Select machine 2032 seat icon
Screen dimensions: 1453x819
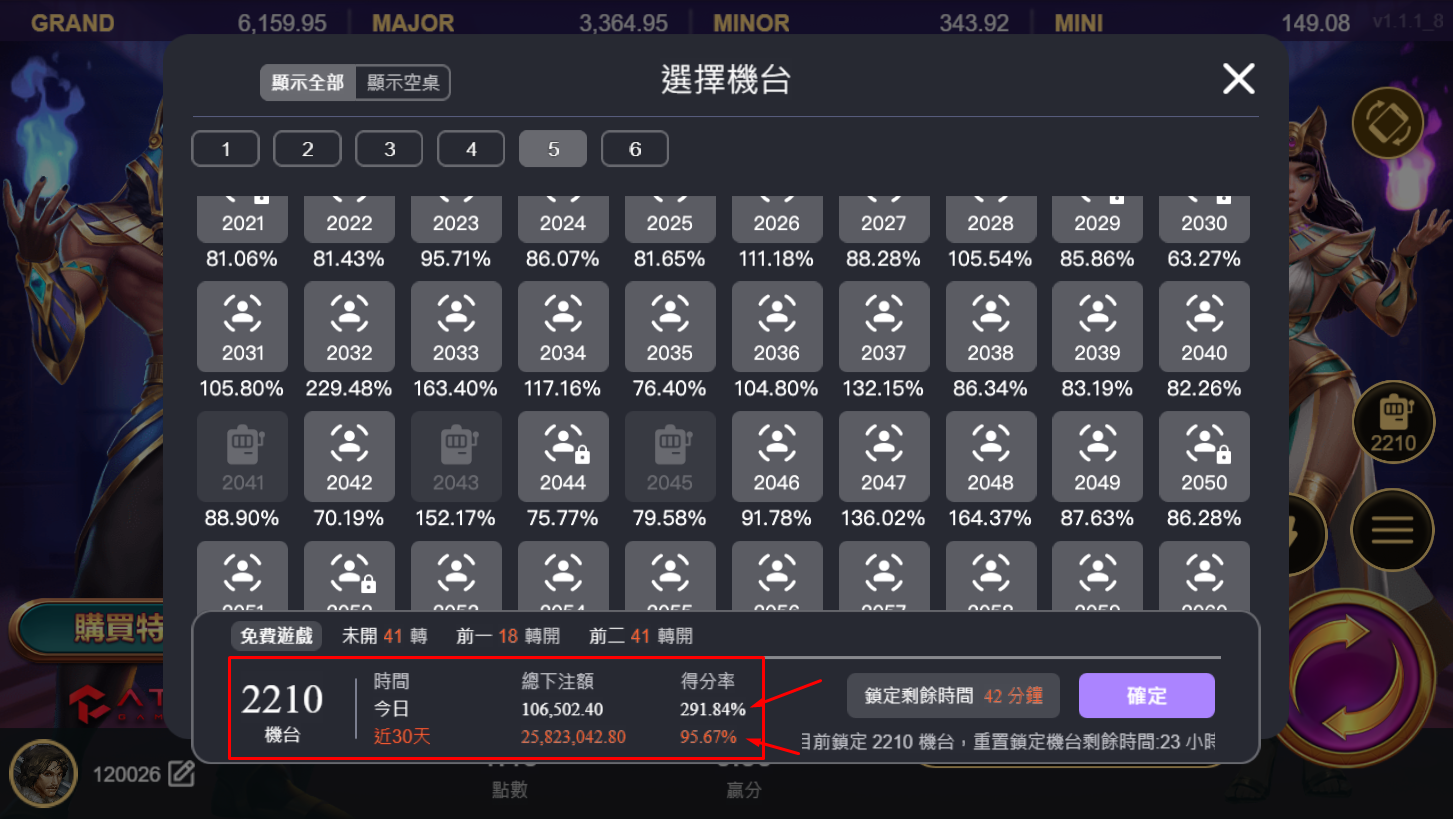click(349, 326)
